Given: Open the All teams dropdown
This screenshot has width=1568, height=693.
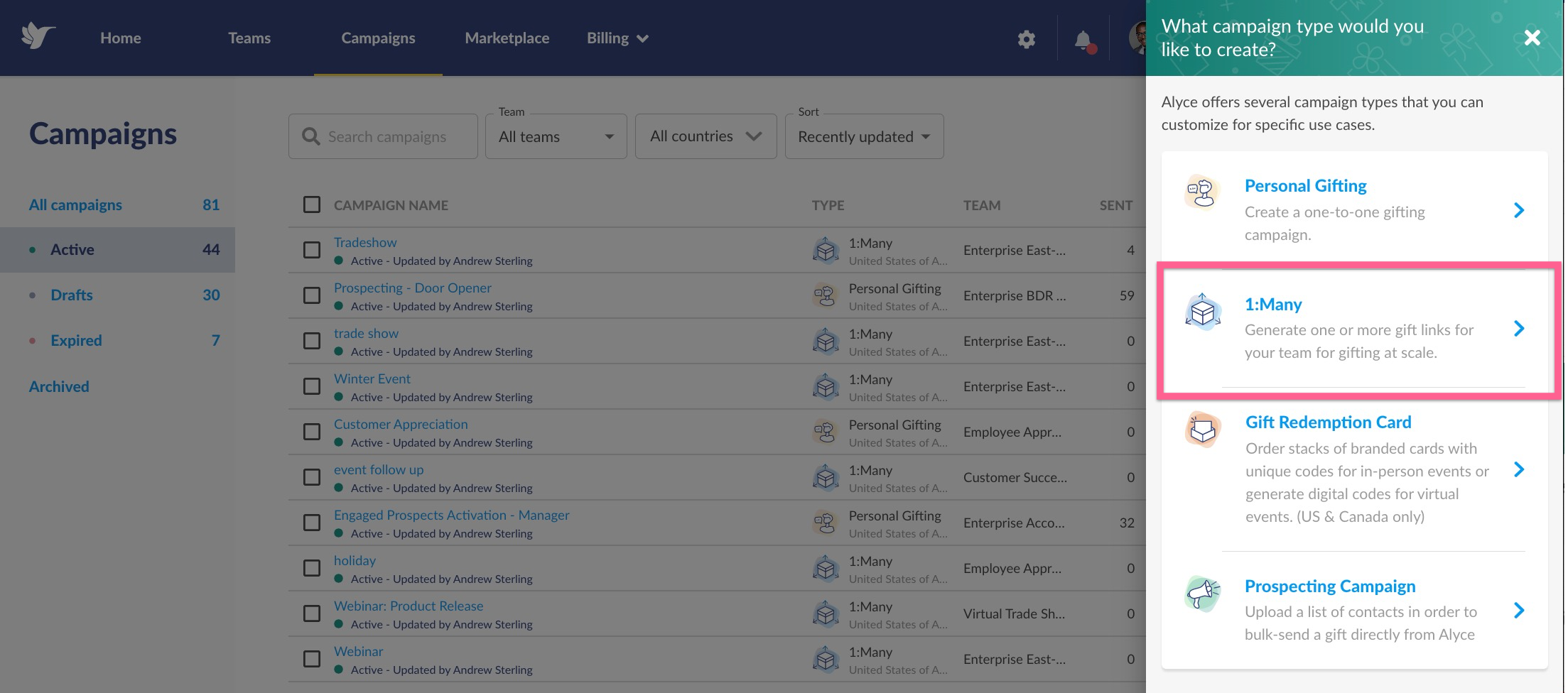Looking at the screenshot, I should click(556, 136).
